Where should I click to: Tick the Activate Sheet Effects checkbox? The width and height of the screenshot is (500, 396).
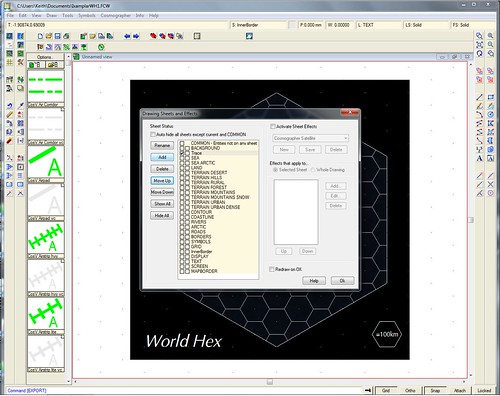[x=273, y=126]
